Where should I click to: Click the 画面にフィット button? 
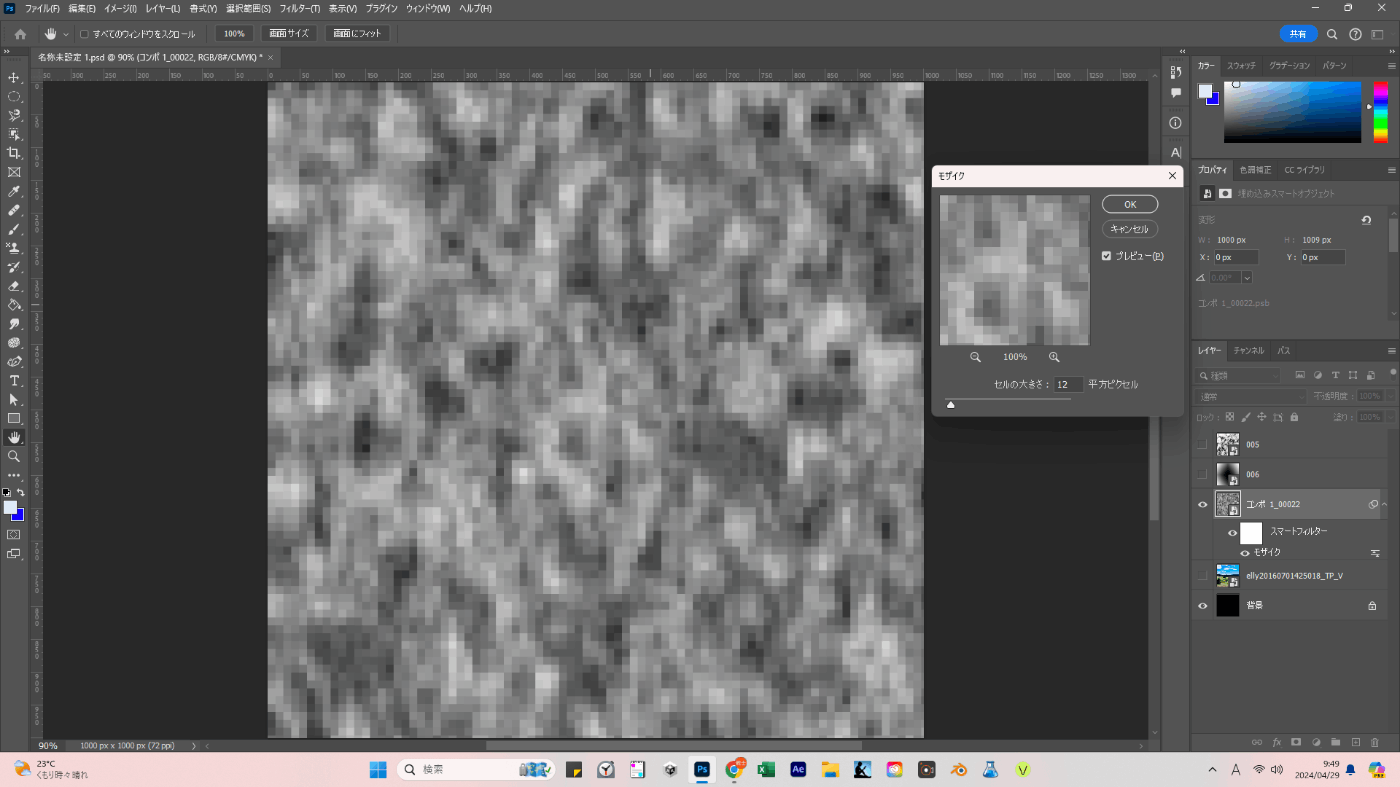(x=357, y=34)
